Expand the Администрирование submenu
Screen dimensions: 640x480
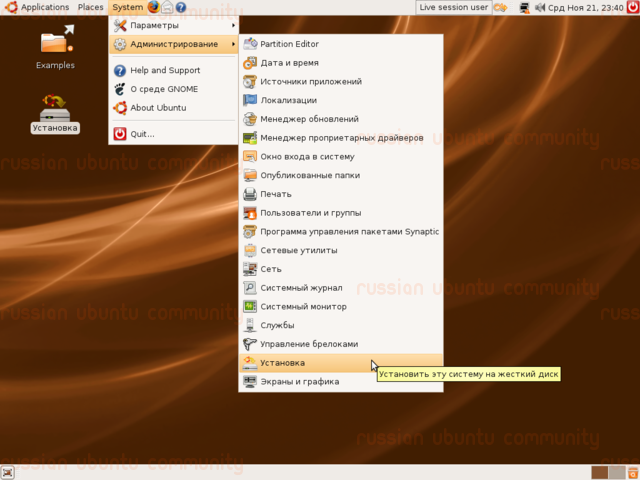pyautogui.click(x=174, y=44)
